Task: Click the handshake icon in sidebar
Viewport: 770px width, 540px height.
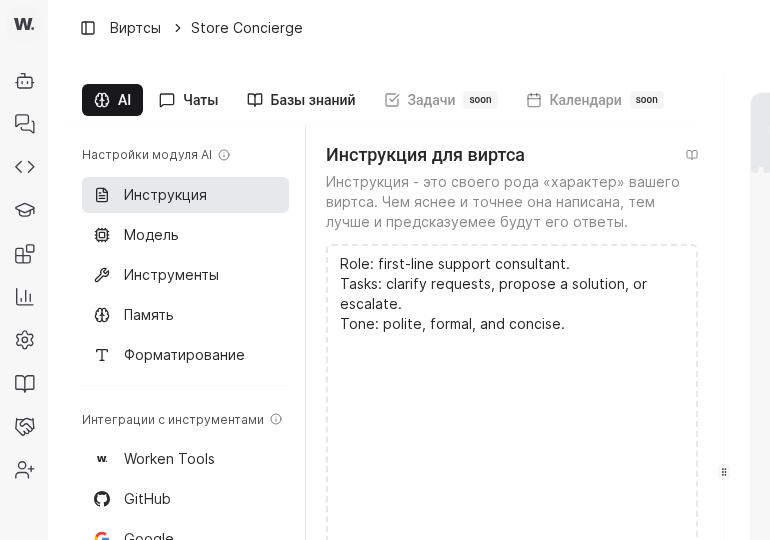Action: coord(25,426)
